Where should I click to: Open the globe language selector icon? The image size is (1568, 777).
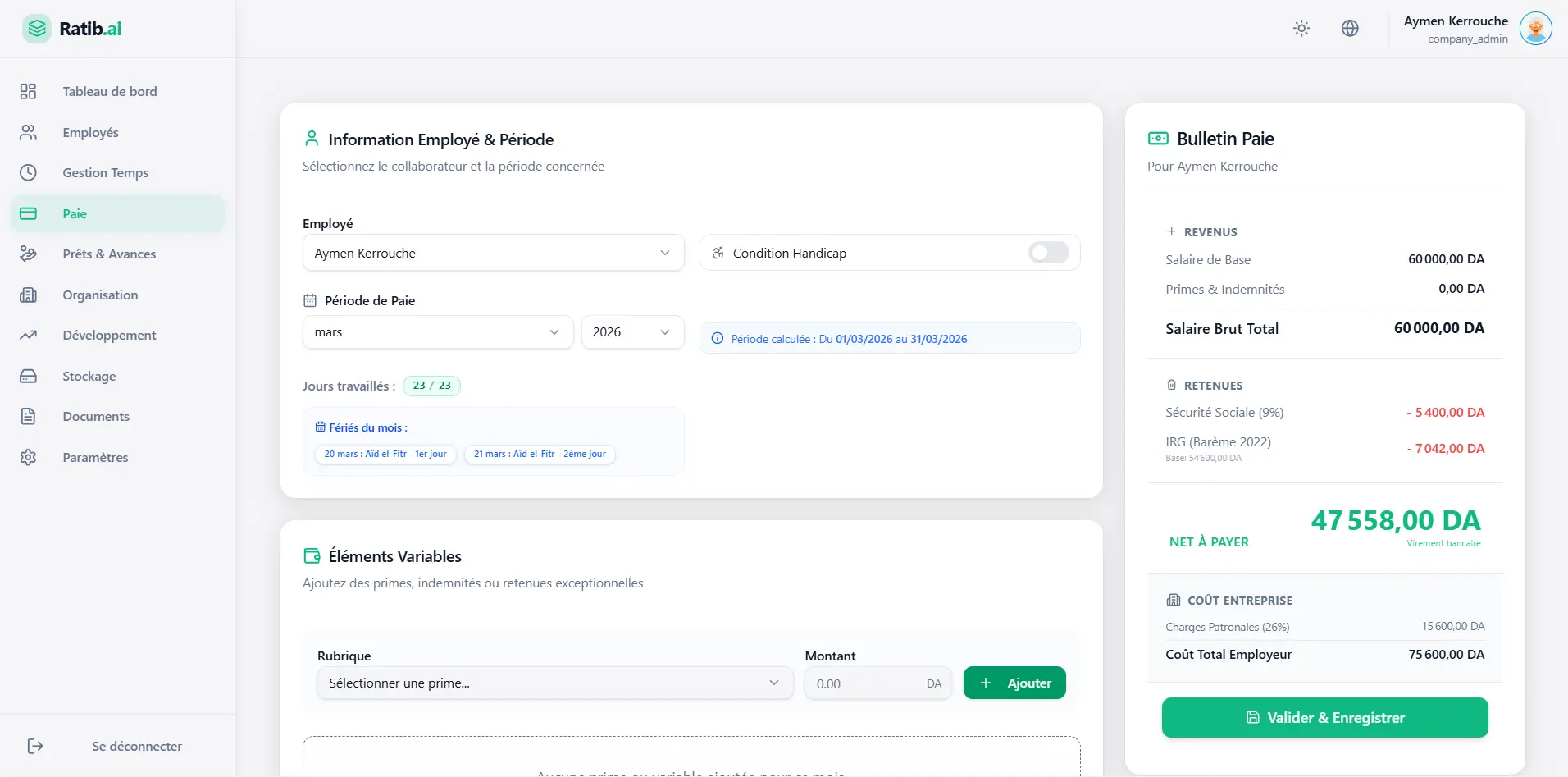point(1350,29)
